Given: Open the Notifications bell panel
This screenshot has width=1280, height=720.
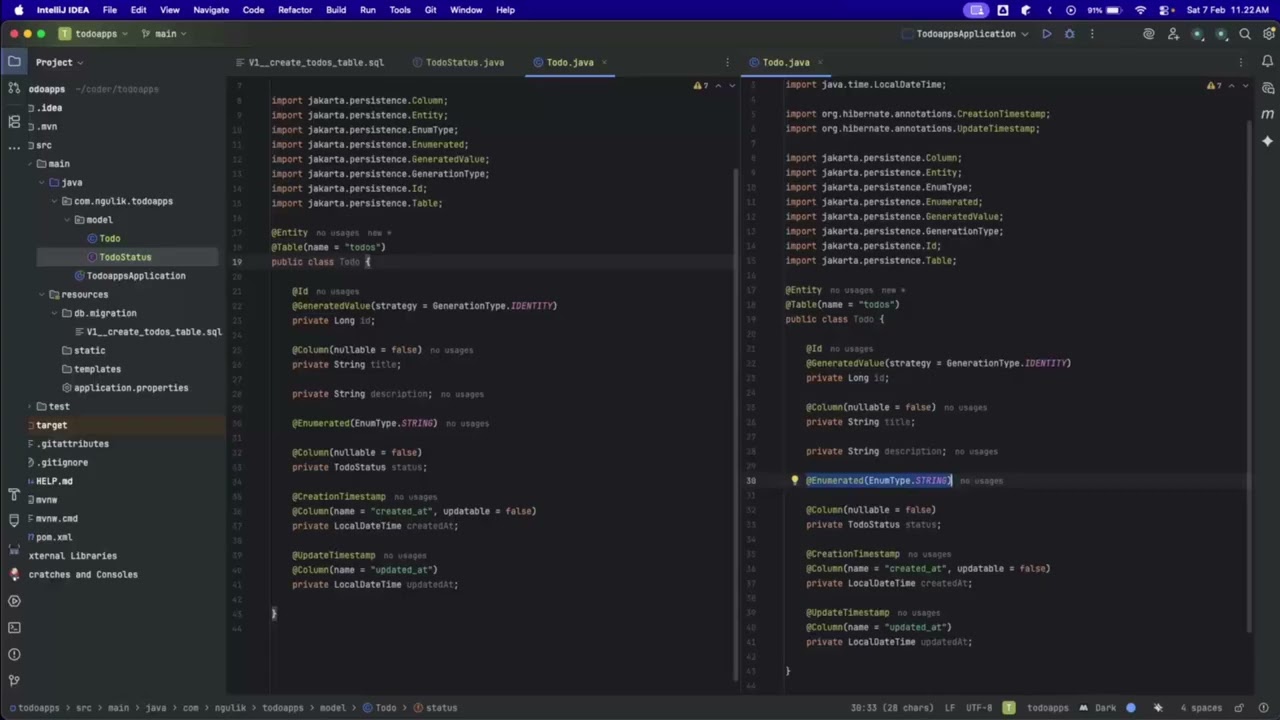Looking at the screenshot, I should click(1267, 62).
